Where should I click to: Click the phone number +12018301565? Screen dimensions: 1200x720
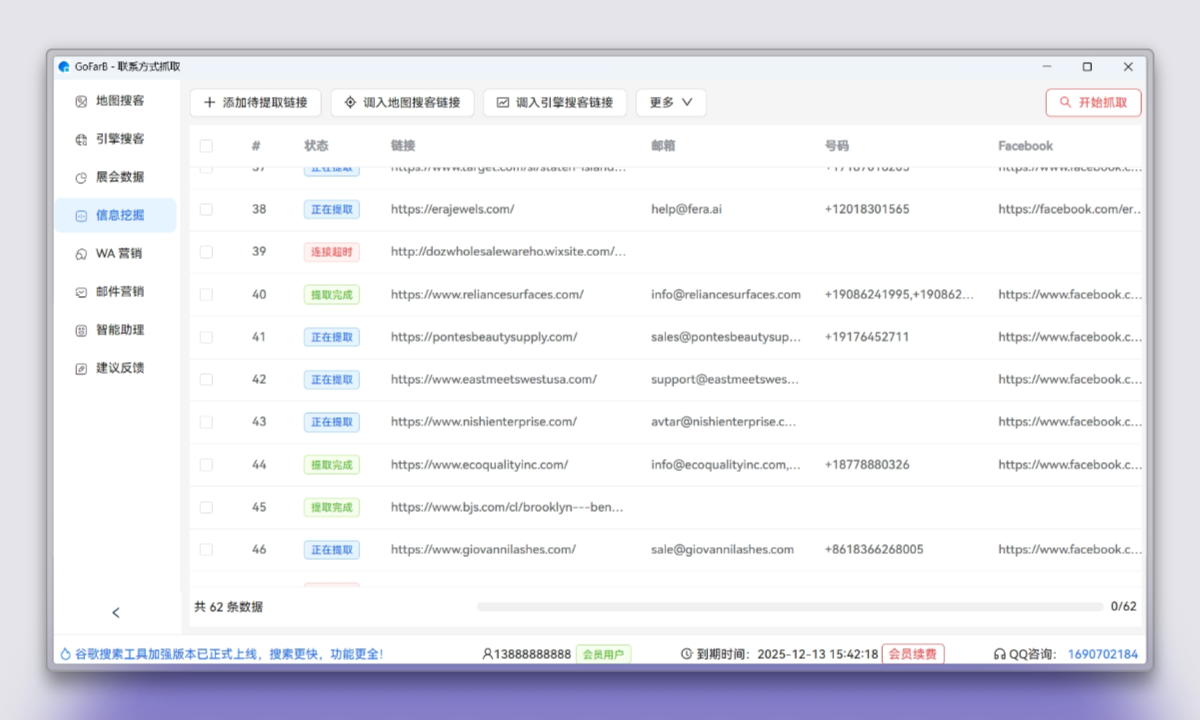click(x=867, y=210)
